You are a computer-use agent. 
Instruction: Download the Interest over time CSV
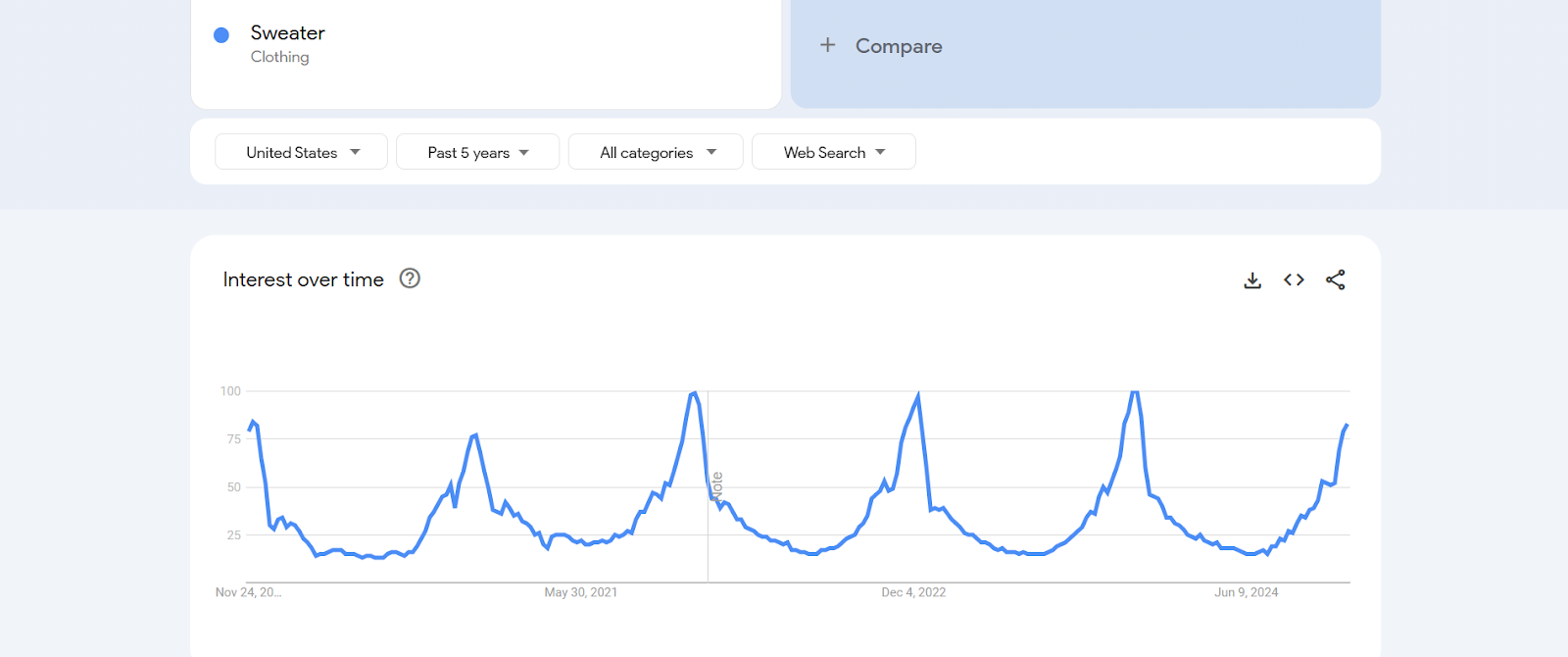click(x=1252, y=280)
